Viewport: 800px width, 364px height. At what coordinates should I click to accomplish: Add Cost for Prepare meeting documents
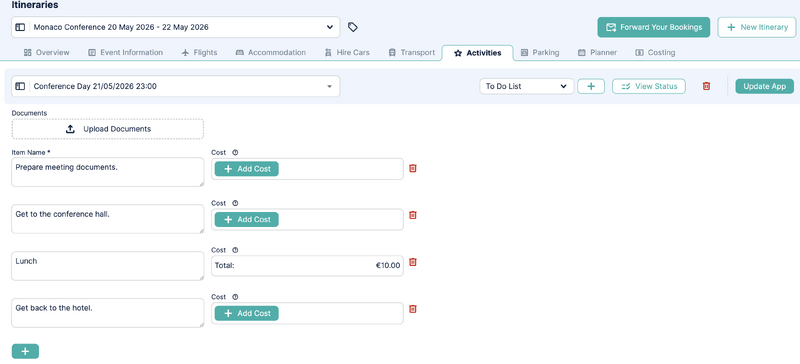tap(246, 169)
